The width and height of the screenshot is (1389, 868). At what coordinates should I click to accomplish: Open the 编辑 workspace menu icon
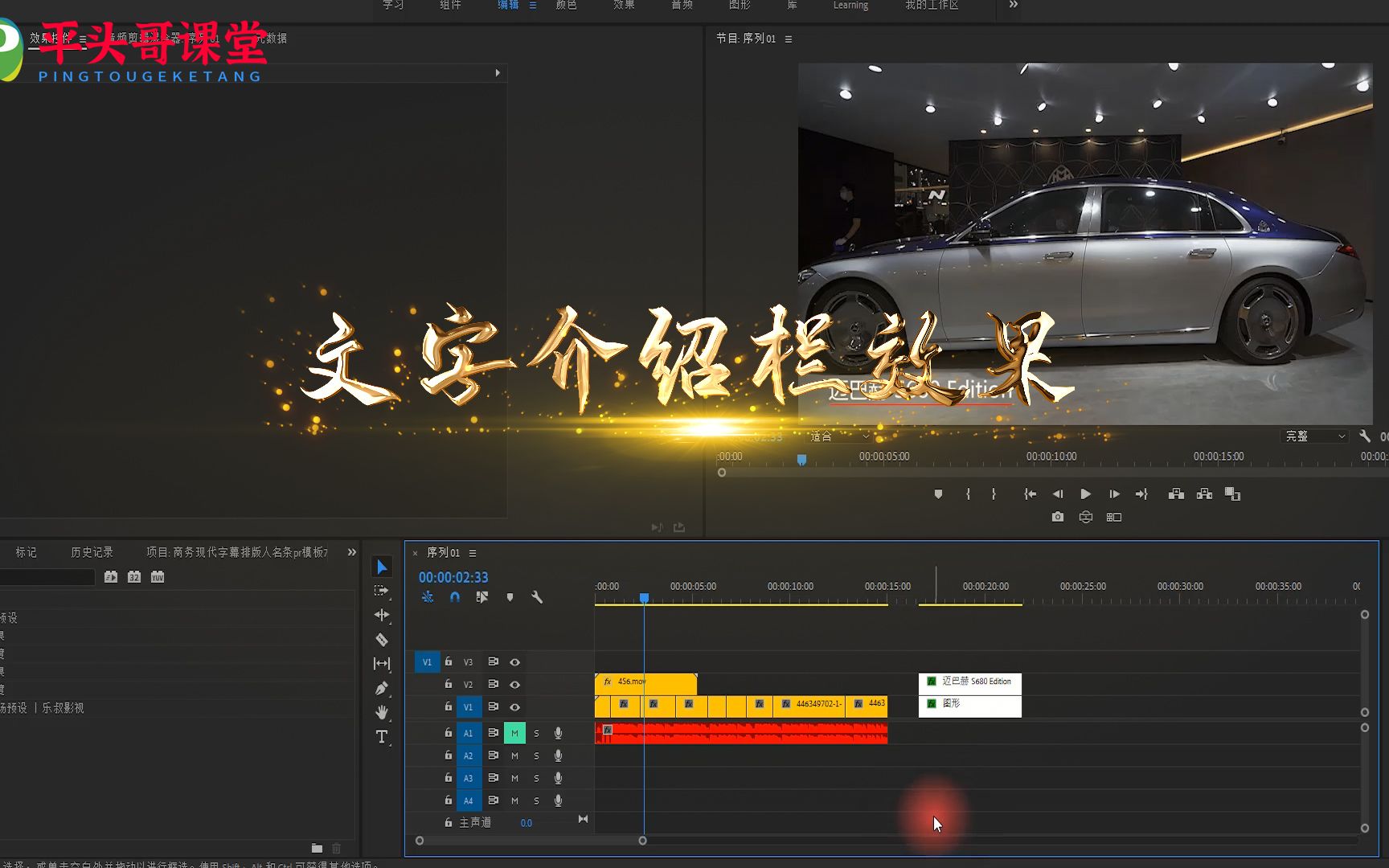(532, 5)
